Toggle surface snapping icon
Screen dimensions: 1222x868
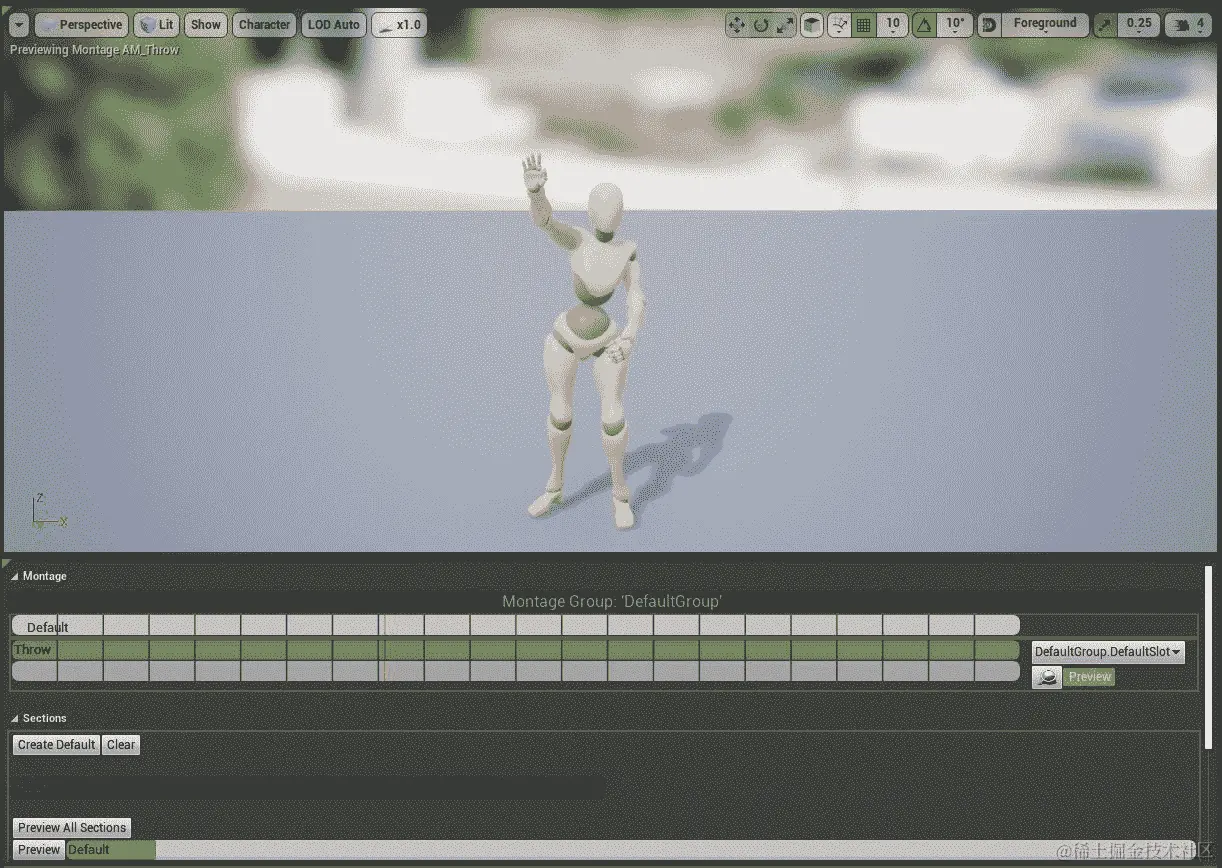[839, 25]
